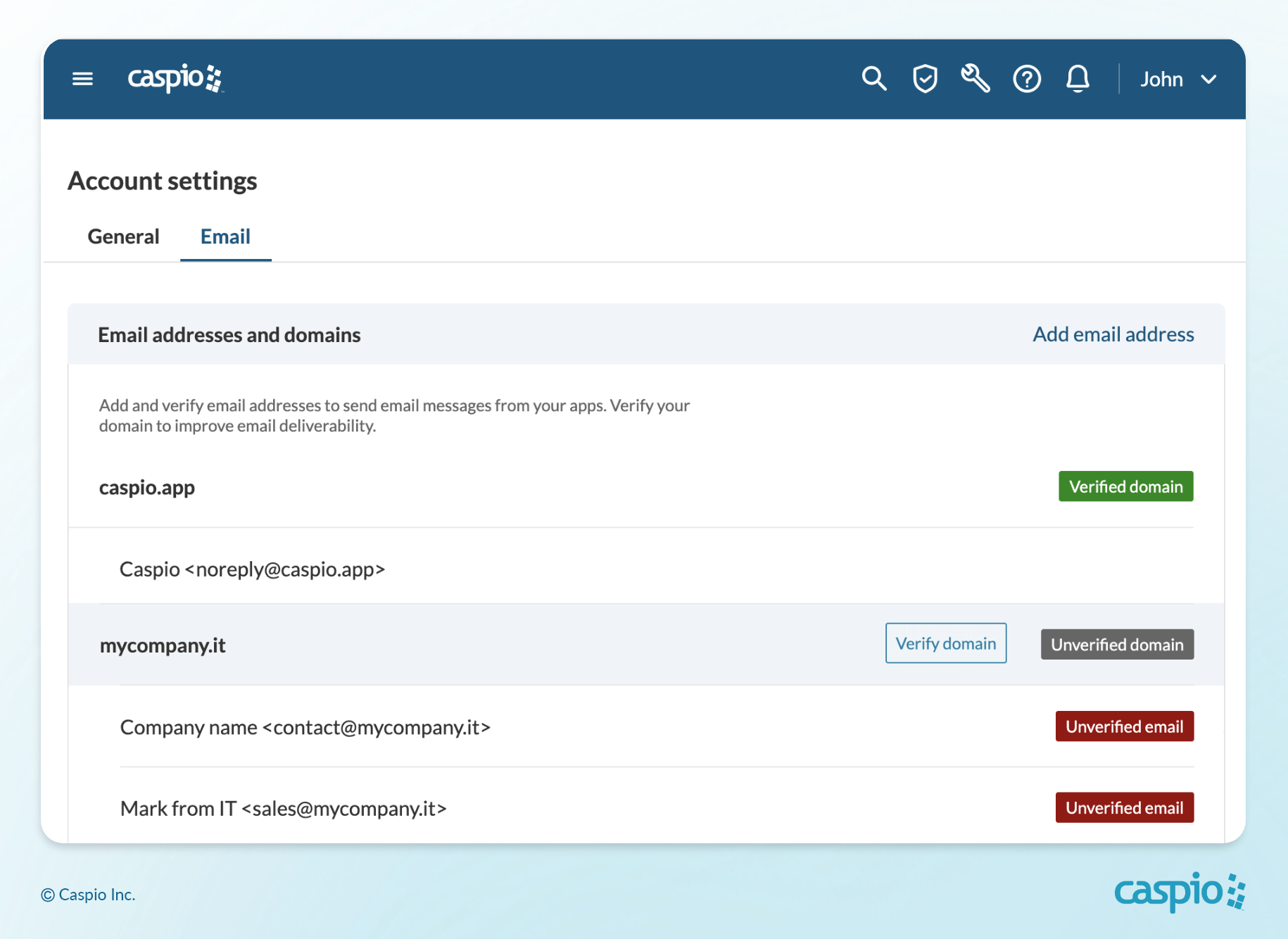
Task: Select the Mark from IT email entry
Action: click(x=283, y=809)
